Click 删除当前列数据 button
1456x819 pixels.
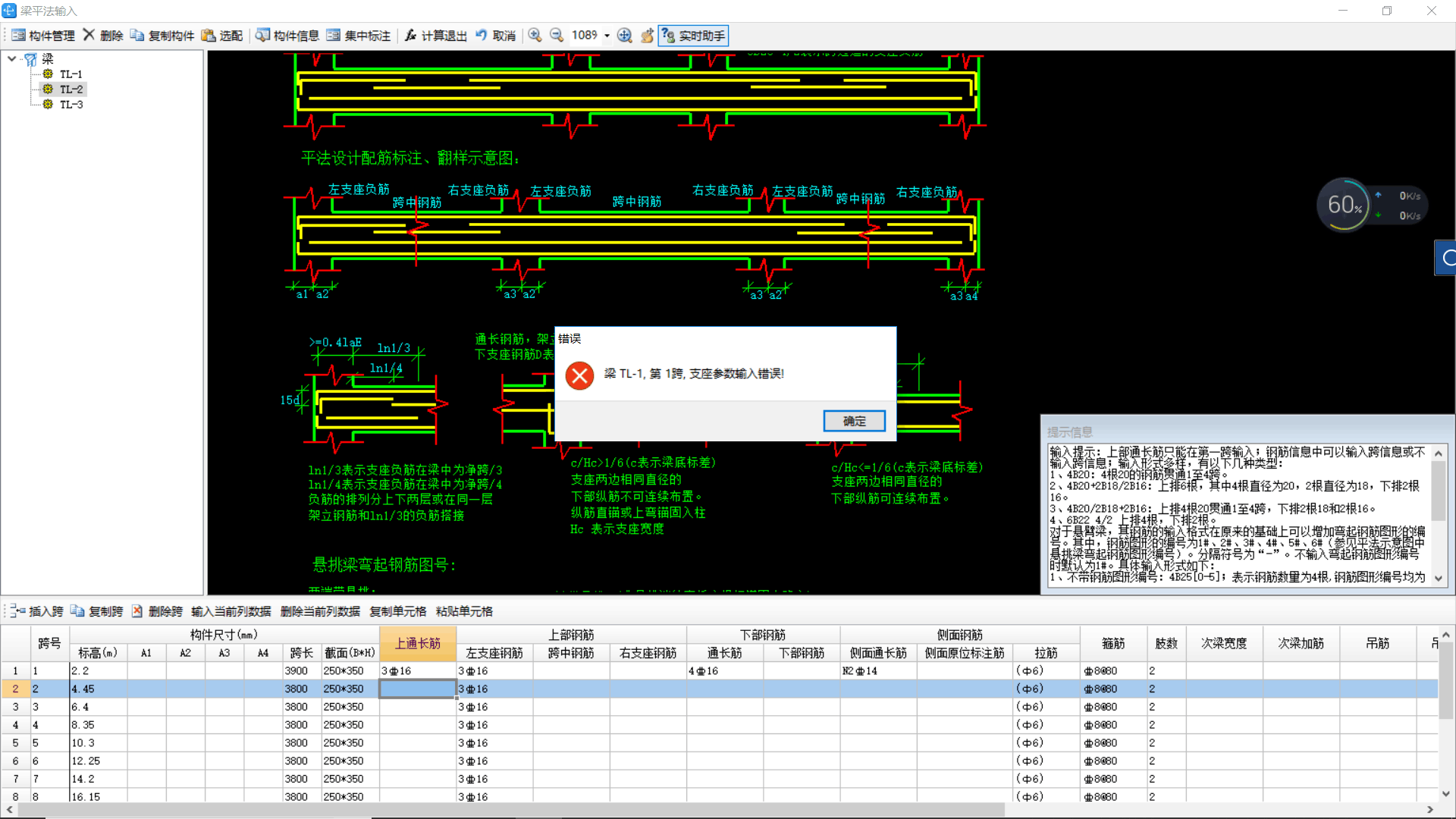[320, 611]
